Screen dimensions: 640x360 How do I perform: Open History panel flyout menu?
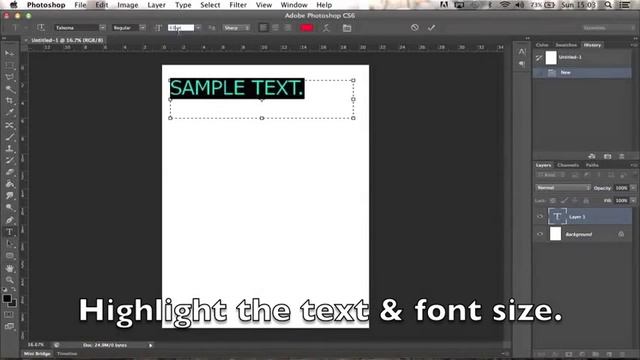pyautogui.click(x=635, y=45)
